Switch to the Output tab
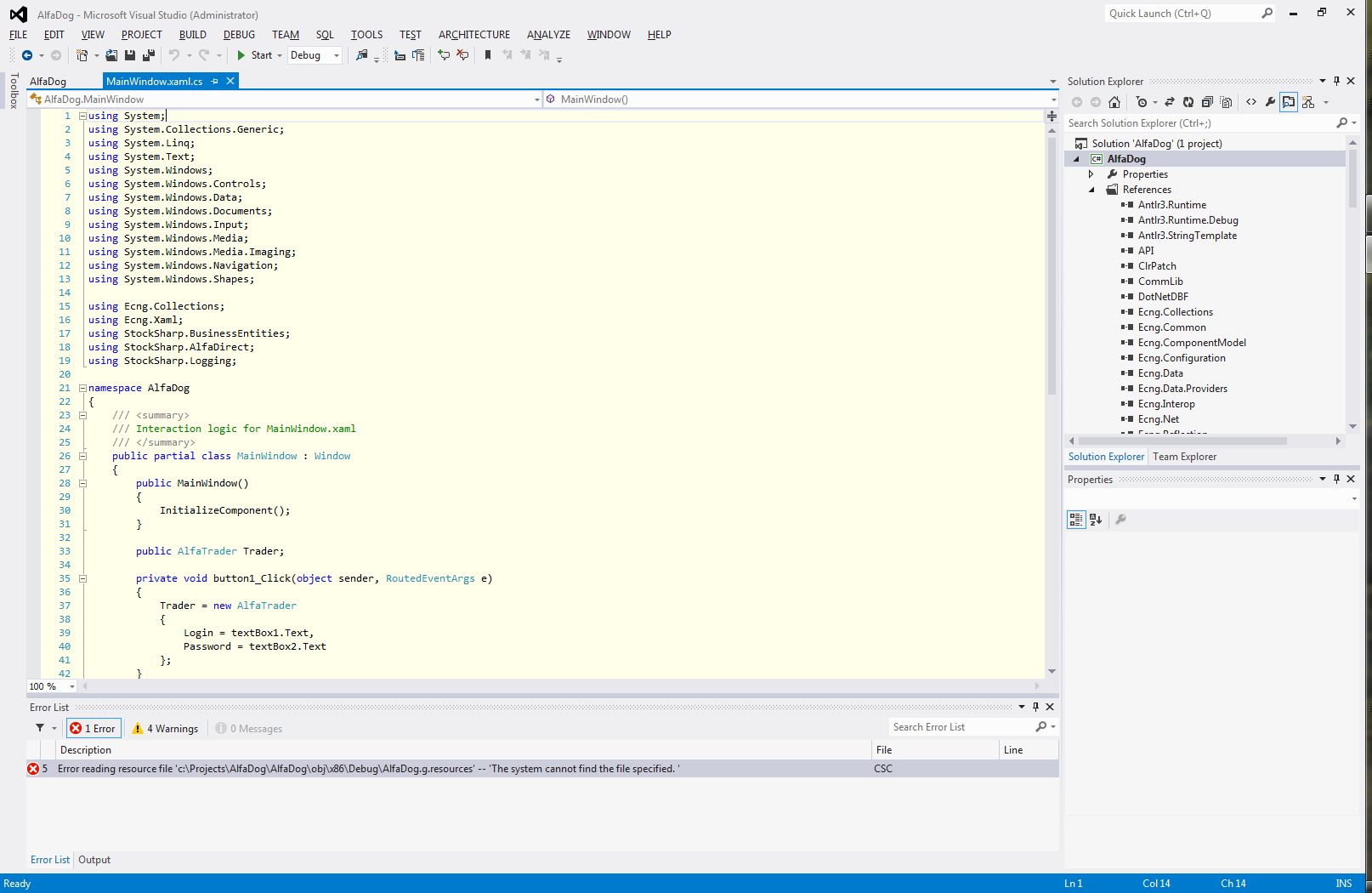The width and height of the screenshot is (1372, 893). (94, 860)
